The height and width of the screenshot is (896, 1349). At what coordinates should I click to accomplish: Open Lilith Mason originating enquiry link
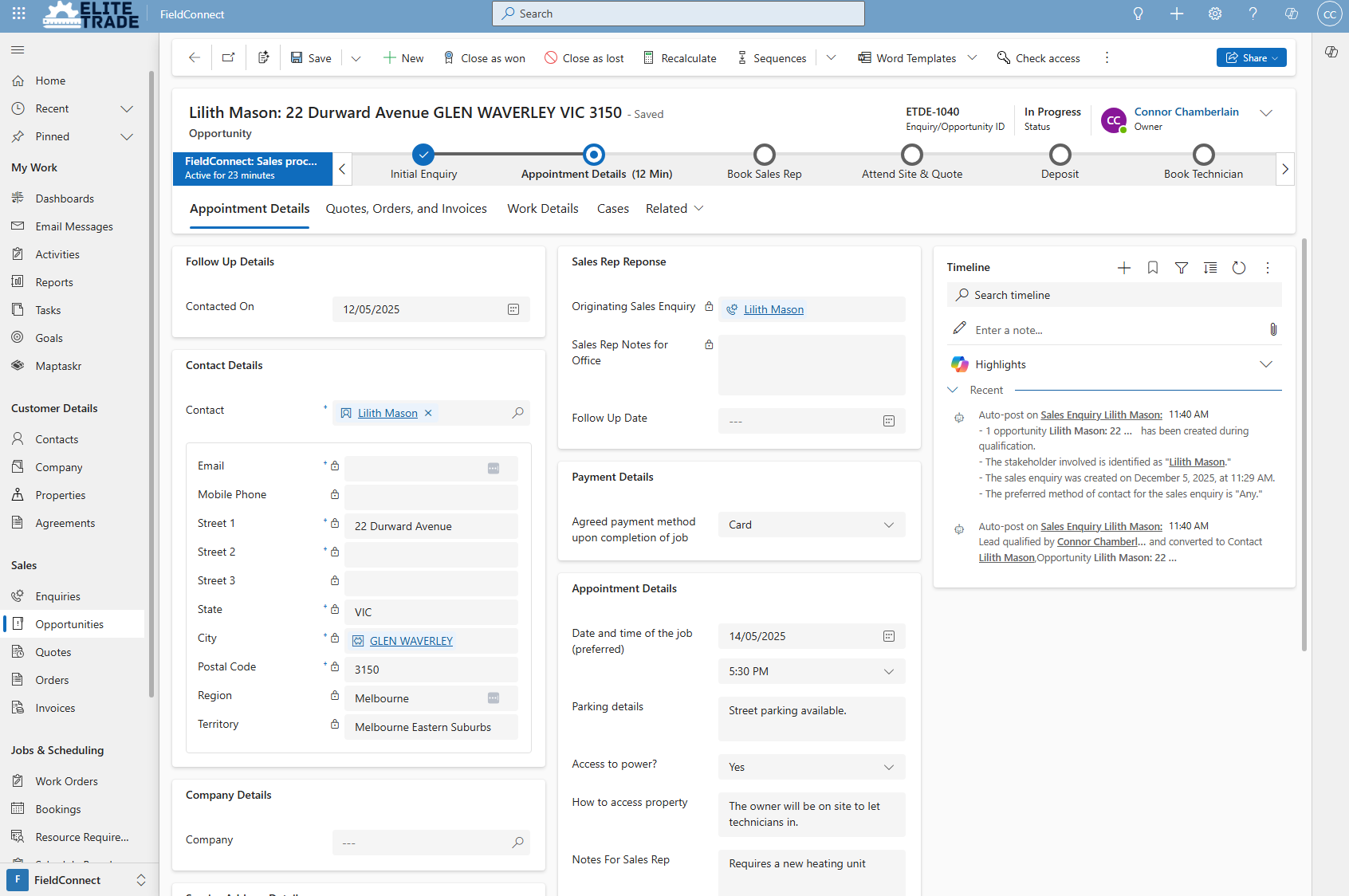773,309
